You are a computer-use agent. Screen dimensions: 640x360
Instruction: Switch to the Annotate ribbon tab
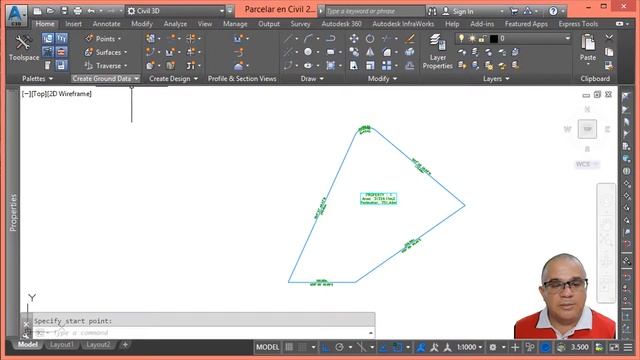[106, 24]
